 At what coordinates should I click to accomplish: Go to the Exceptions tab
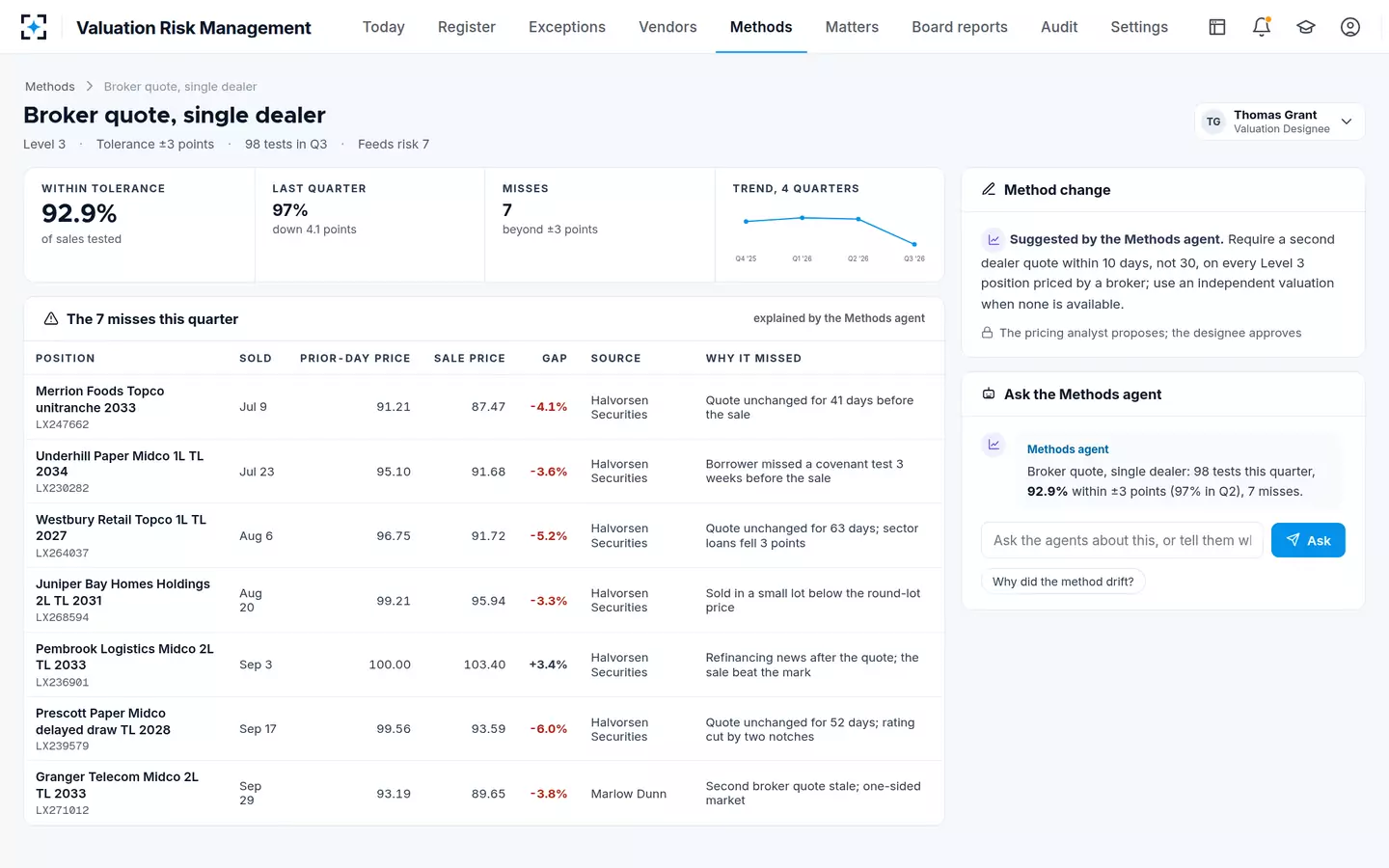[x=567, y=27]
